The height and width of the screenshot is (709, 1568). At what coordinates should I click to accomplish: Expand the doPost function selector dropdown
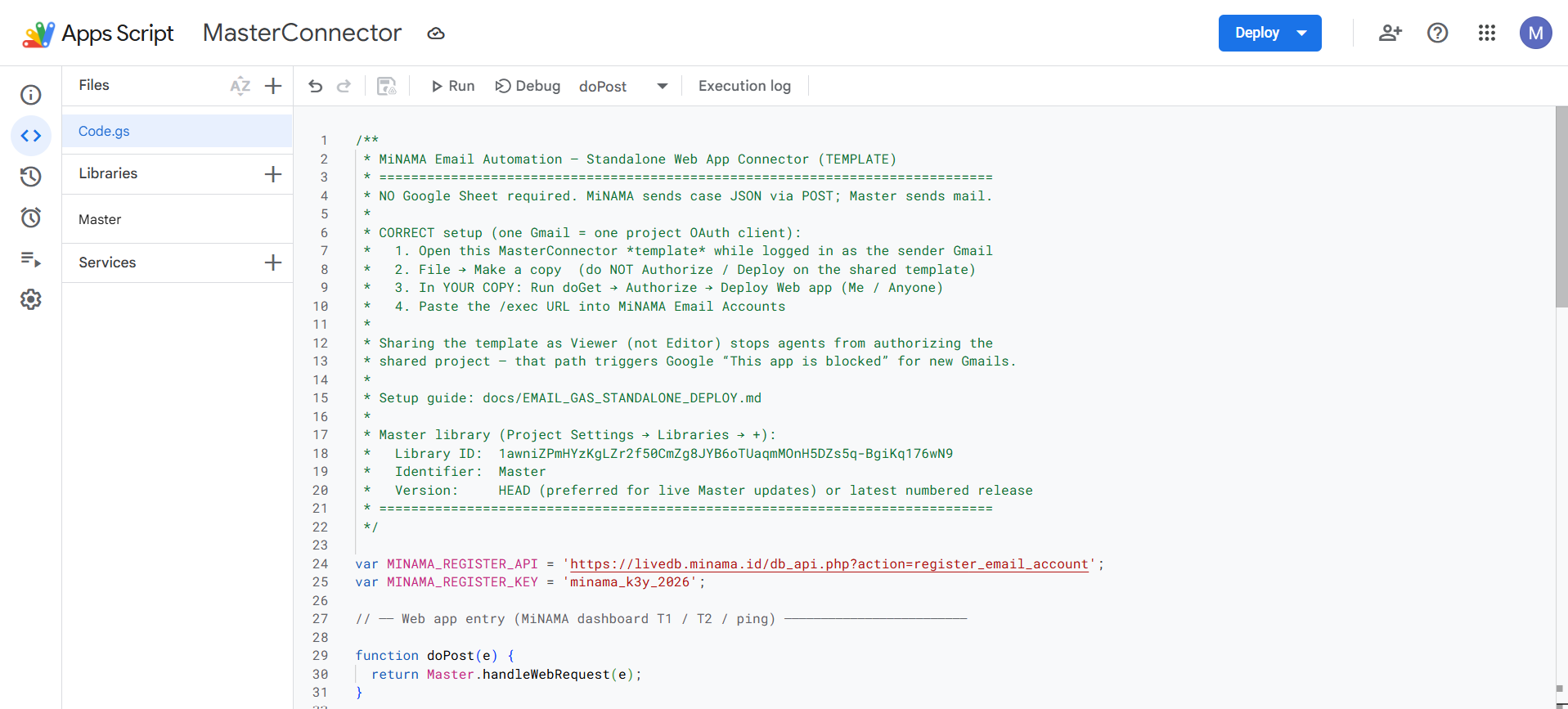click(623, 87)
